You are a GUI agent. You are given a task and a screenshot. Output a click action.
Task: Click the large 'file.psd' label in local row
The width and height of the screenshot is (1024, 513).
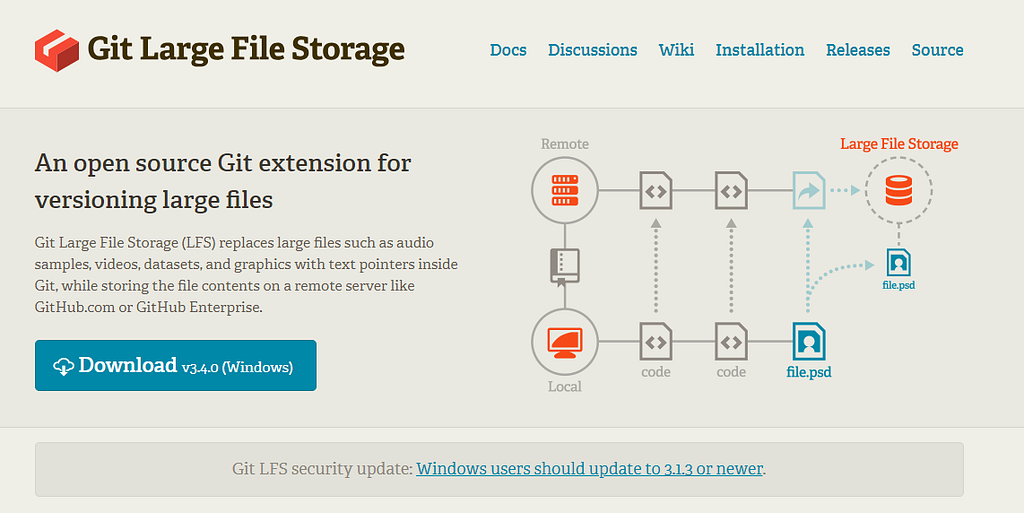click(808, 372)
